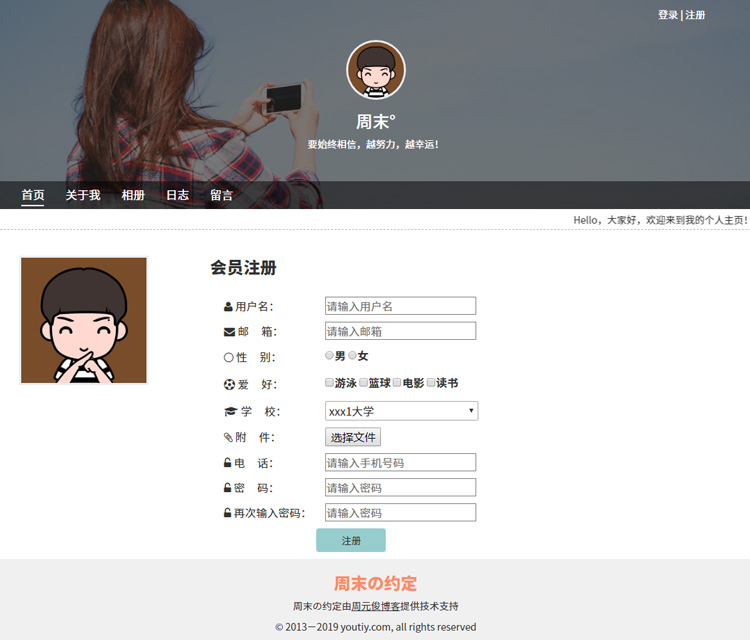Screen dimensions: 750x640
Task: Click the lock icon beside 密码 label
Action: coord(228,487)
